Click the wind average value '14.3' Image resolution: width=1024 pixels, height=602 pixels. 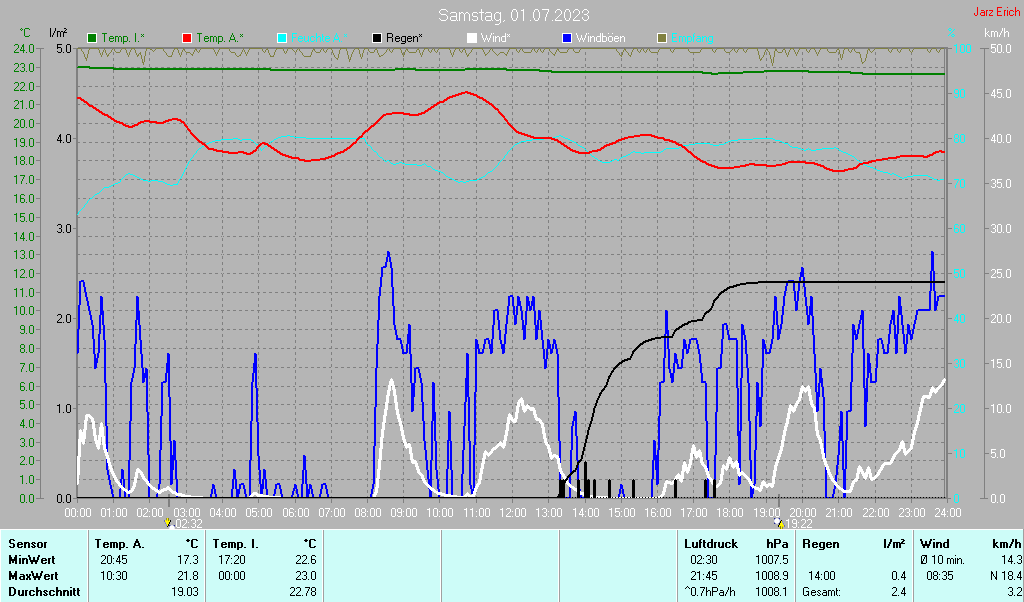pyautogui.click(x=1011, y=560)
